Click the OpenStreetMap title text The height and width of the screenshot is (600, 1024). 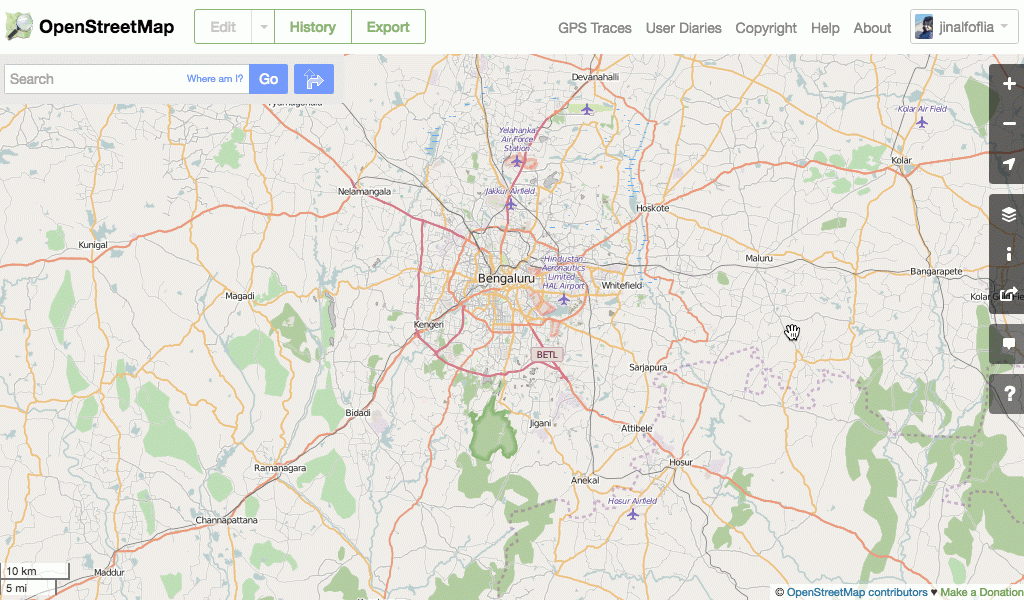[x=106, y=27]
